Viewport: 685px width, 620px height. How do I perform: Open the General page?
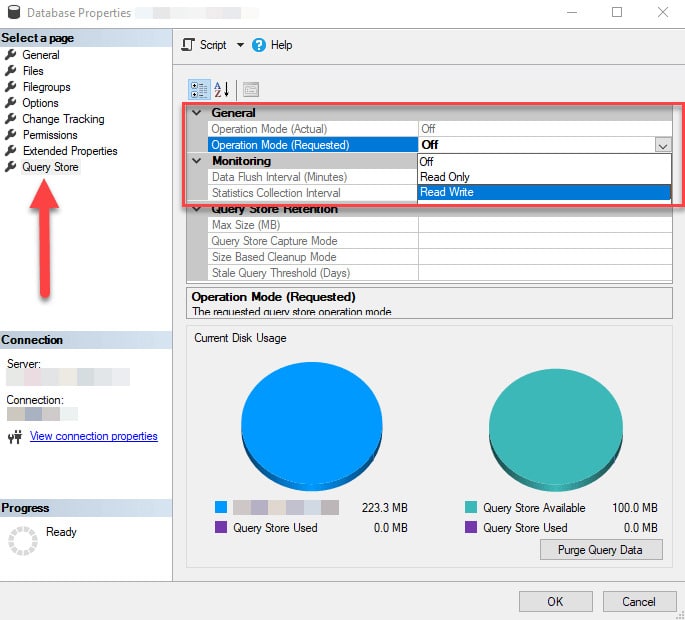point(41,55)
